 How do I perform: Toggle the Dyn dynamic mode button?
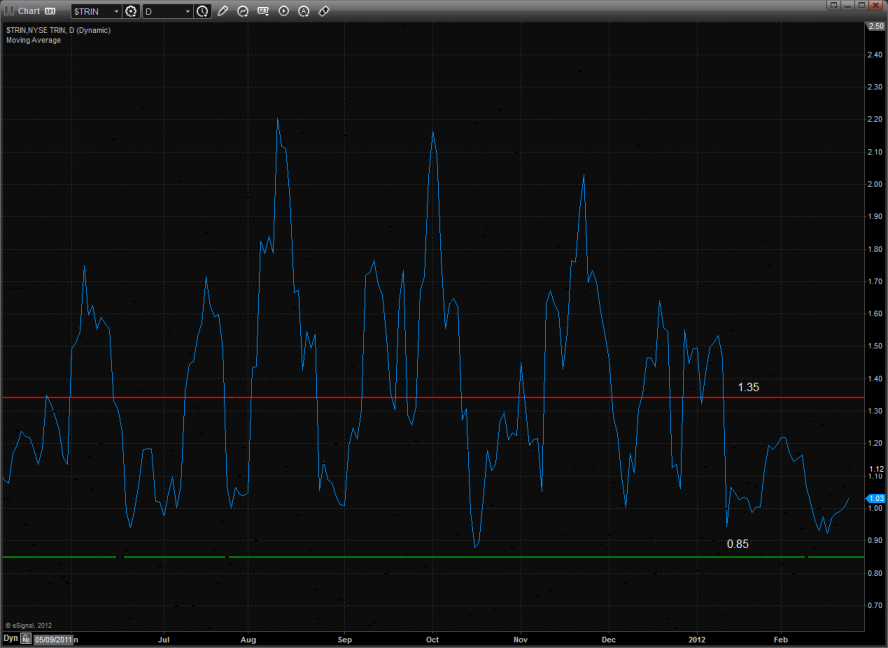point(11,637)
